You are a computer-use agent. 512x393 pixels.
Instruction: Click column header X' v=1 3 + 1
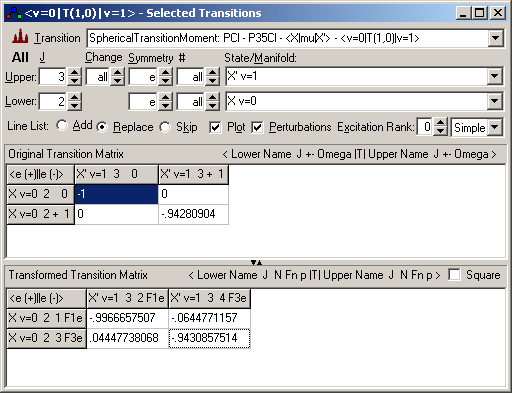[193, 174]
